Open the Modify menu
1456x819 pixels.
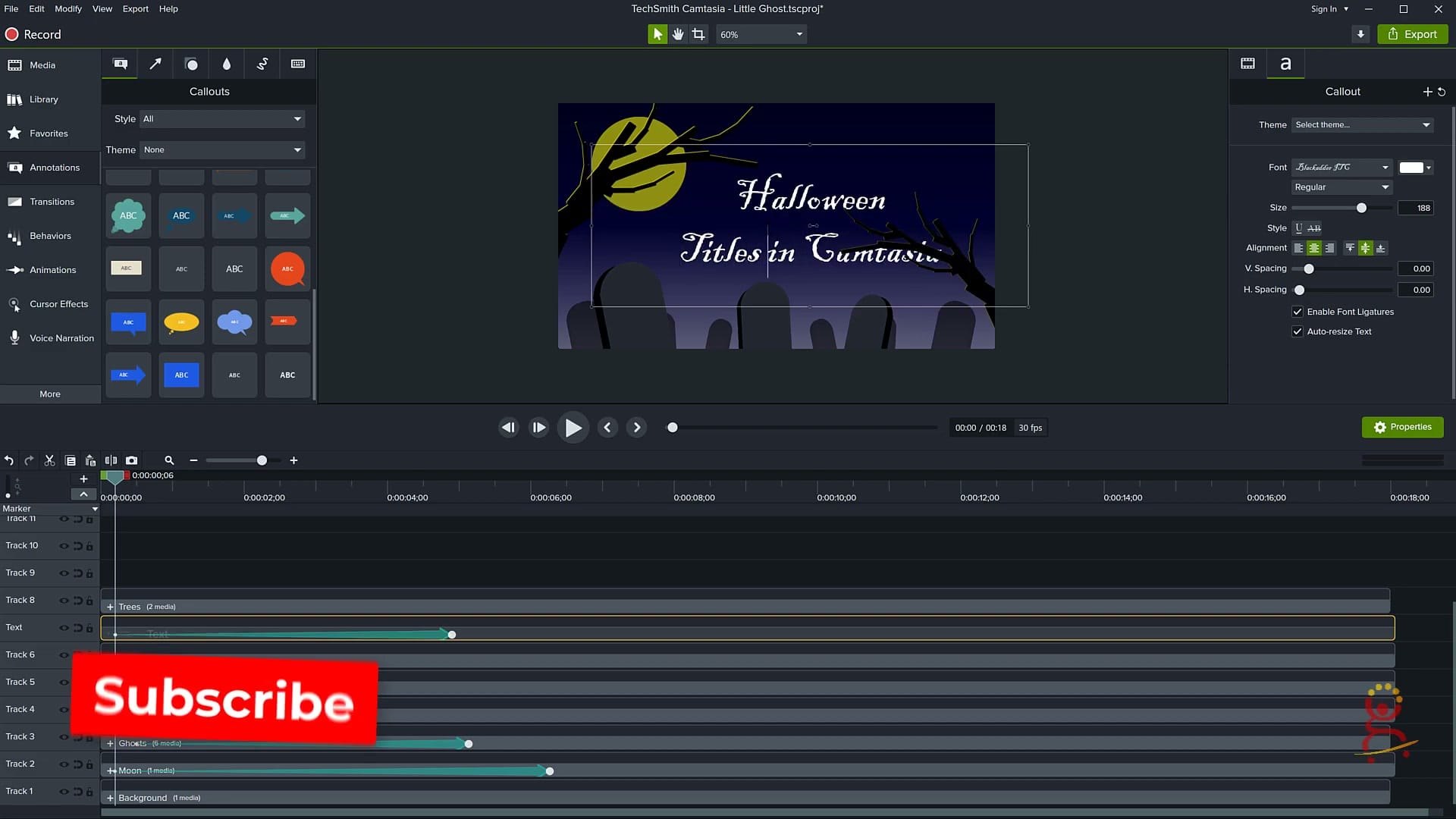(x=67, y=8)
